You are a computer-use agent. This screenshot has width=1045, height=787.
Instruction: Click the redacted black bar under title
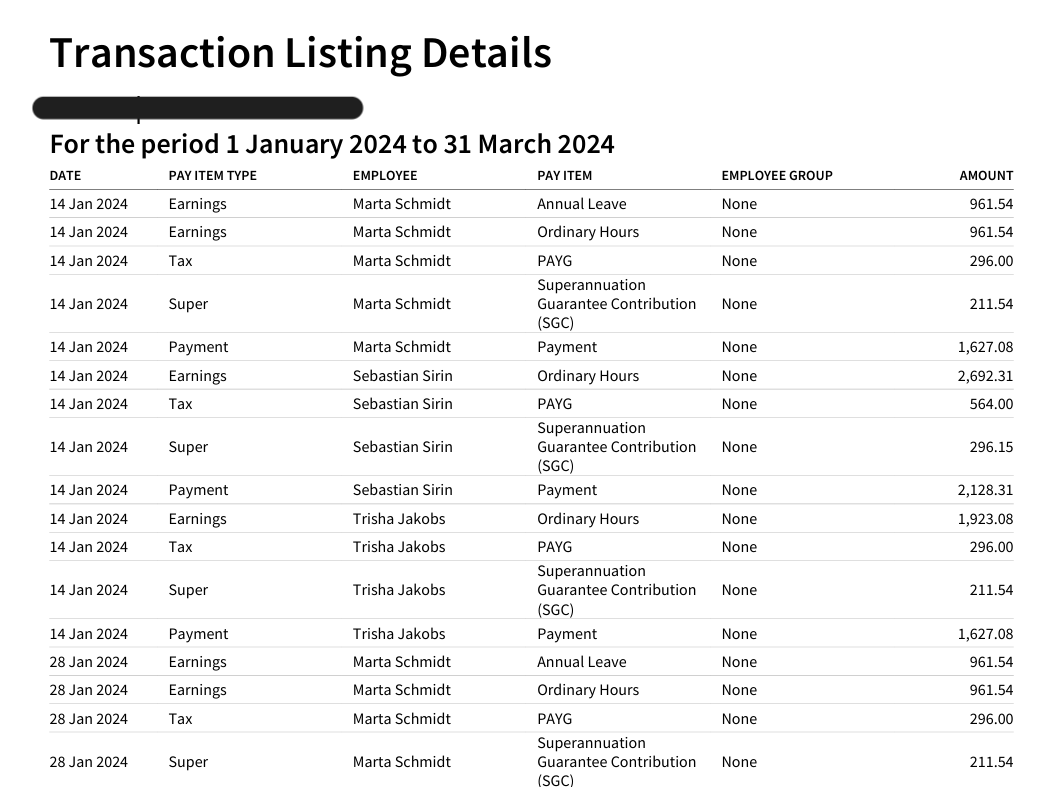pyautogui.click(x=198, y=108)
